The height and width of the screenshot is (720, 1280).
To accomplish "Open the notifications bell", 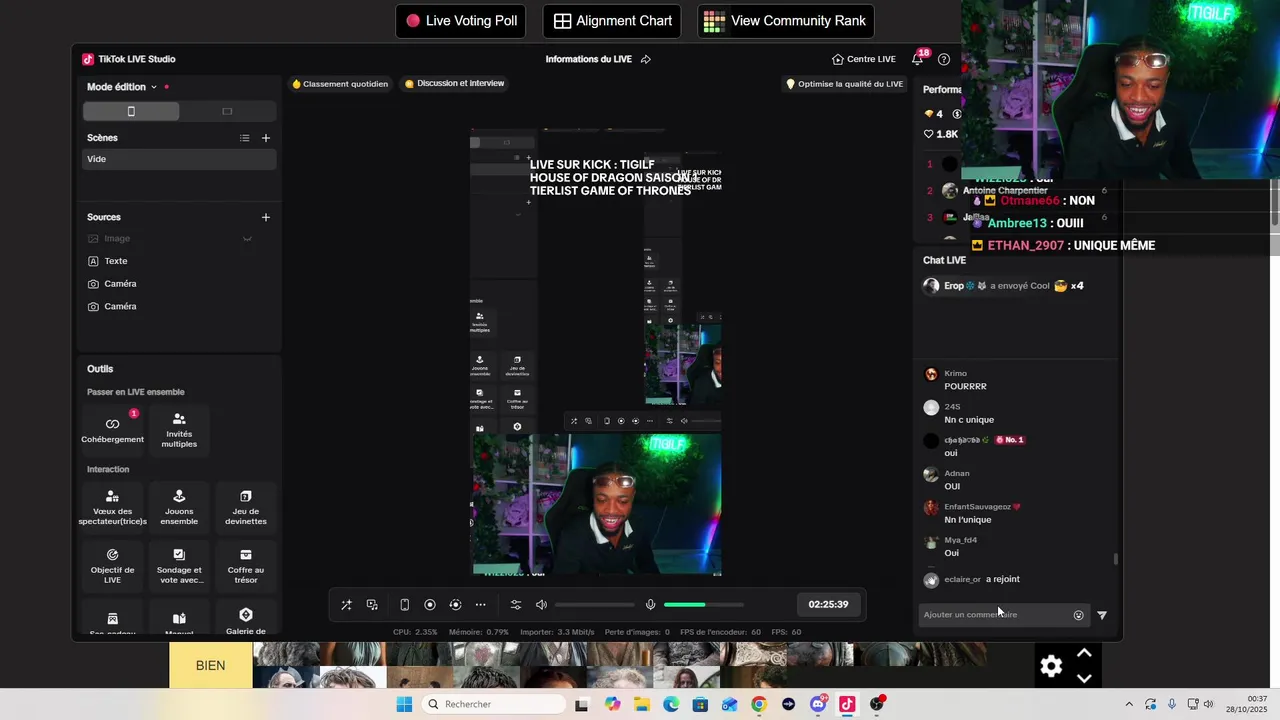I will click(917, 59).
